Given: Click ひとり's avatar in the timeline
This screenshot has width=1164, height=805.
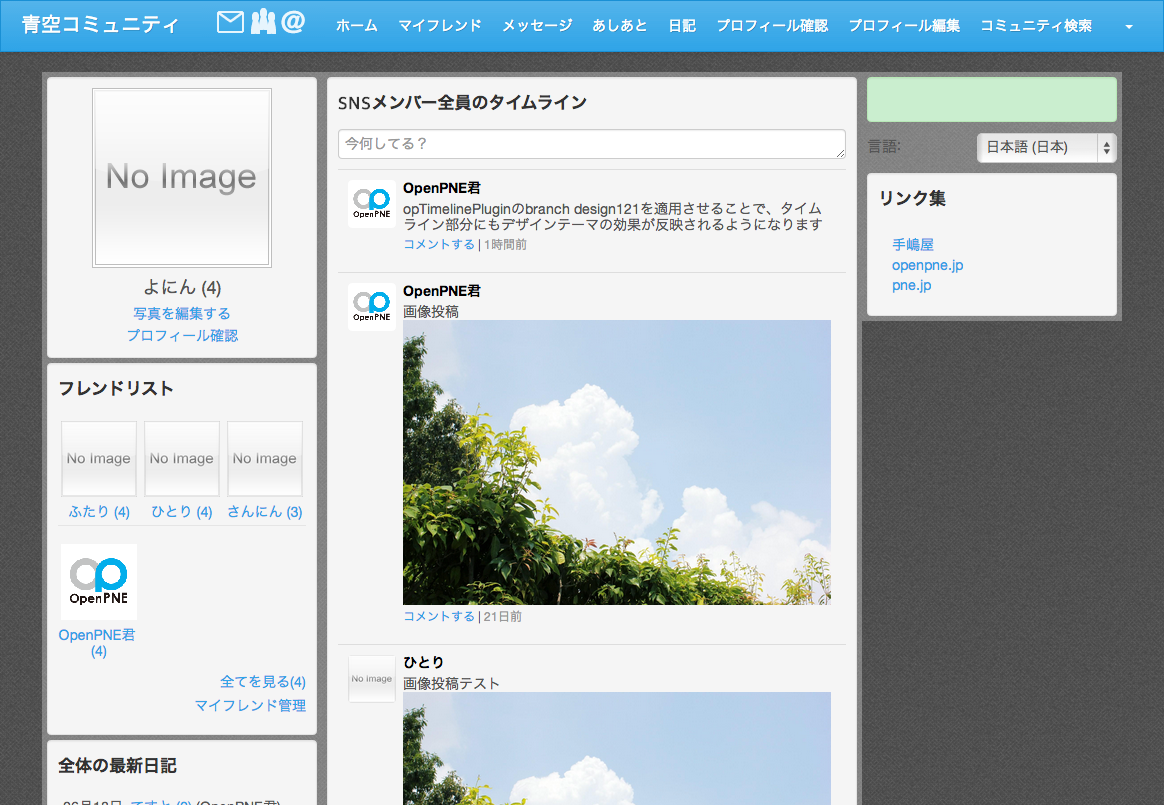Looking at the screenshot, I should point(372,679).
